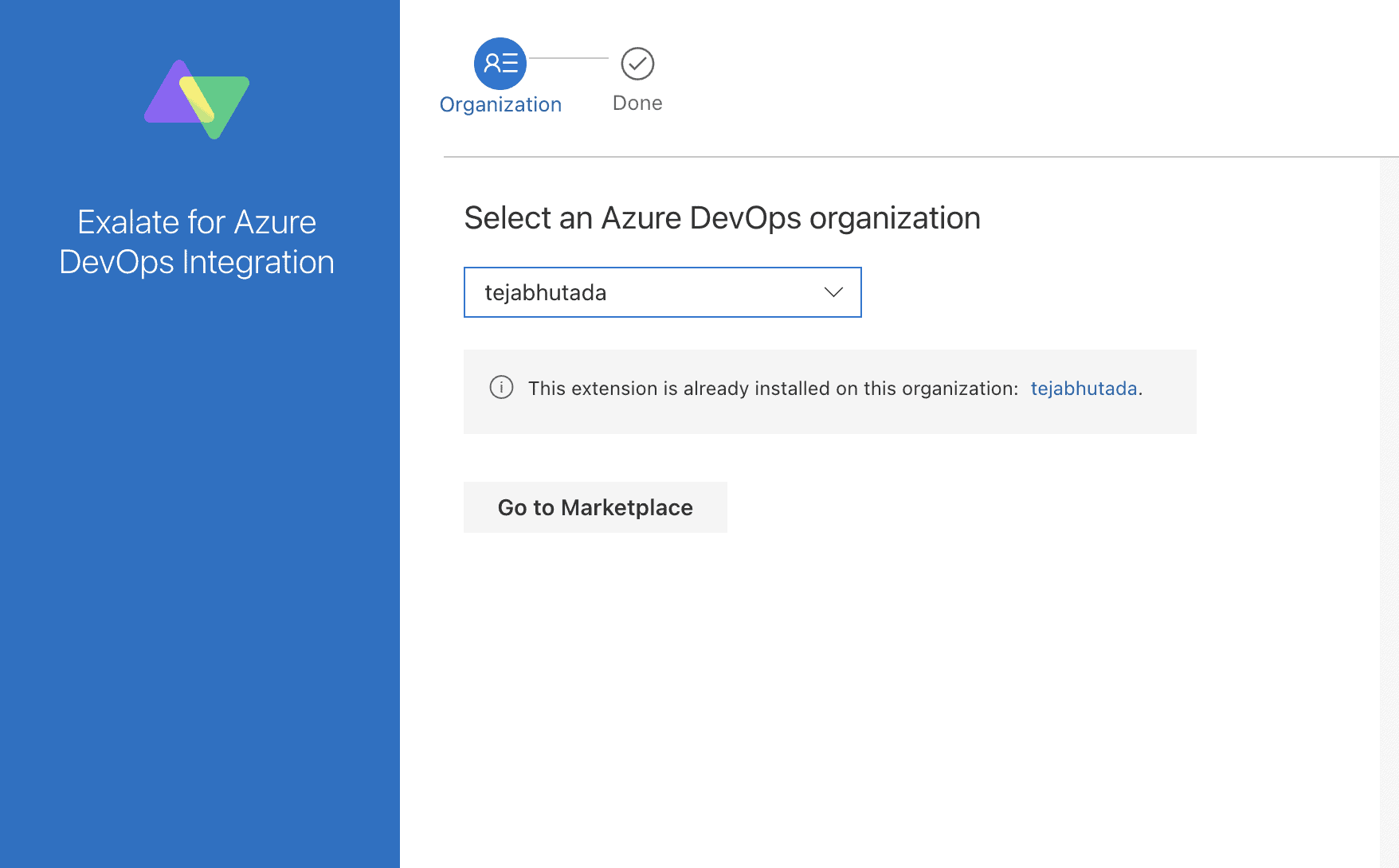Click the chevron arrow in the organization combo box
The height and width of the screenshot is (868, 1399).
(833, 292)
